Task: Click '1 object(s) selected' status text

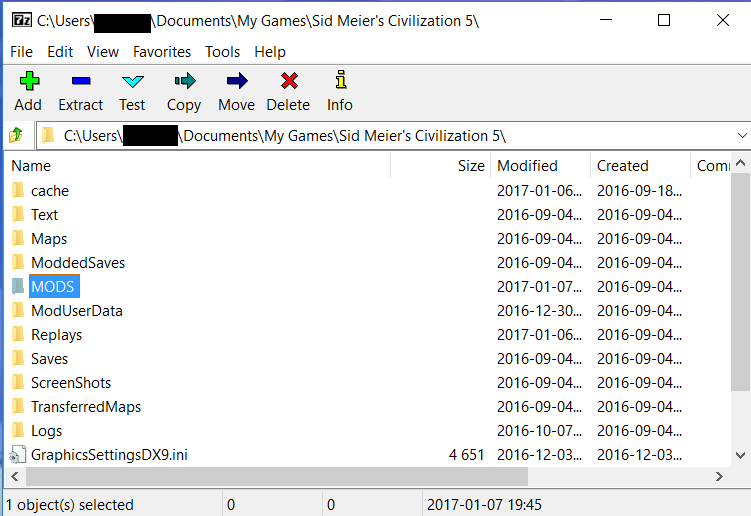Action: pyautogui.click(x=70, y=505)
